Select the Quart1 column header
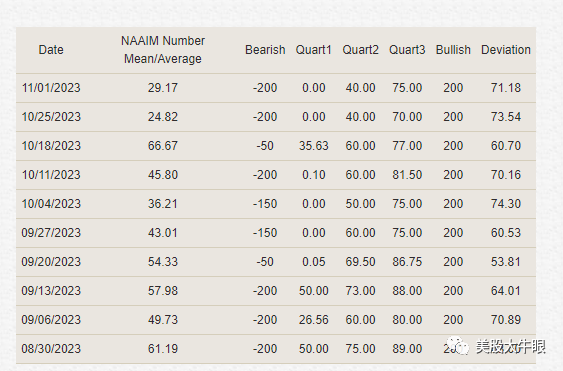The height and width of the screenshot is (371, 563). tap(313, 50)
